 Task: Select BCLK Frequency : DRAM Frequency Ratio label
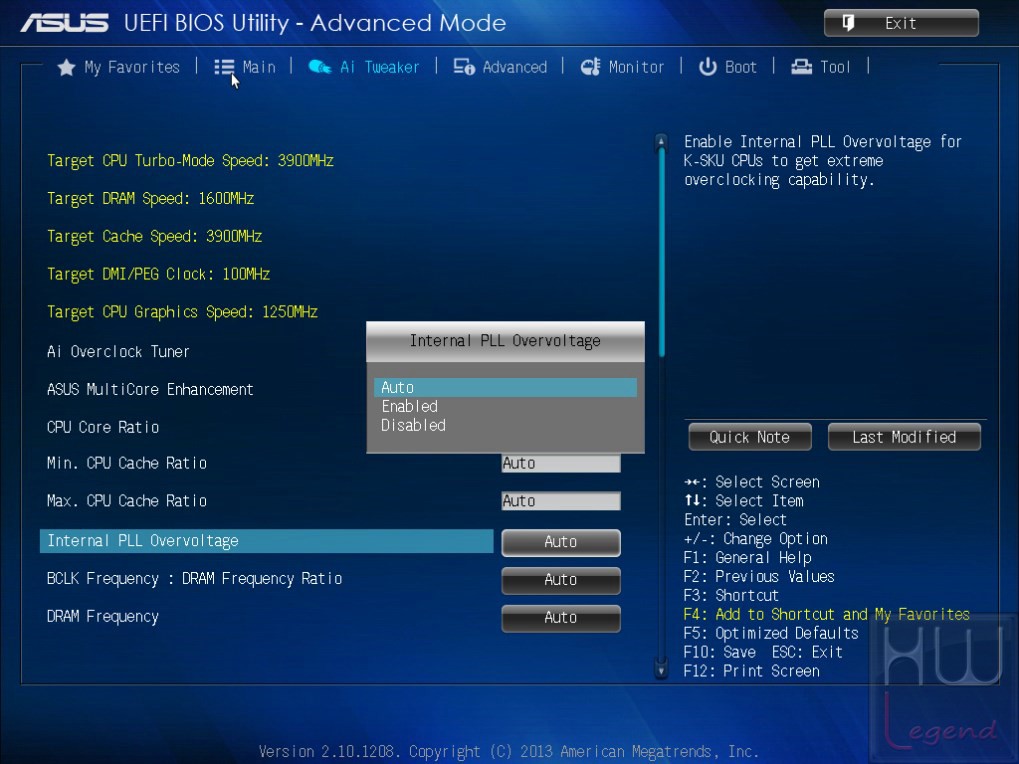(194, 579)
